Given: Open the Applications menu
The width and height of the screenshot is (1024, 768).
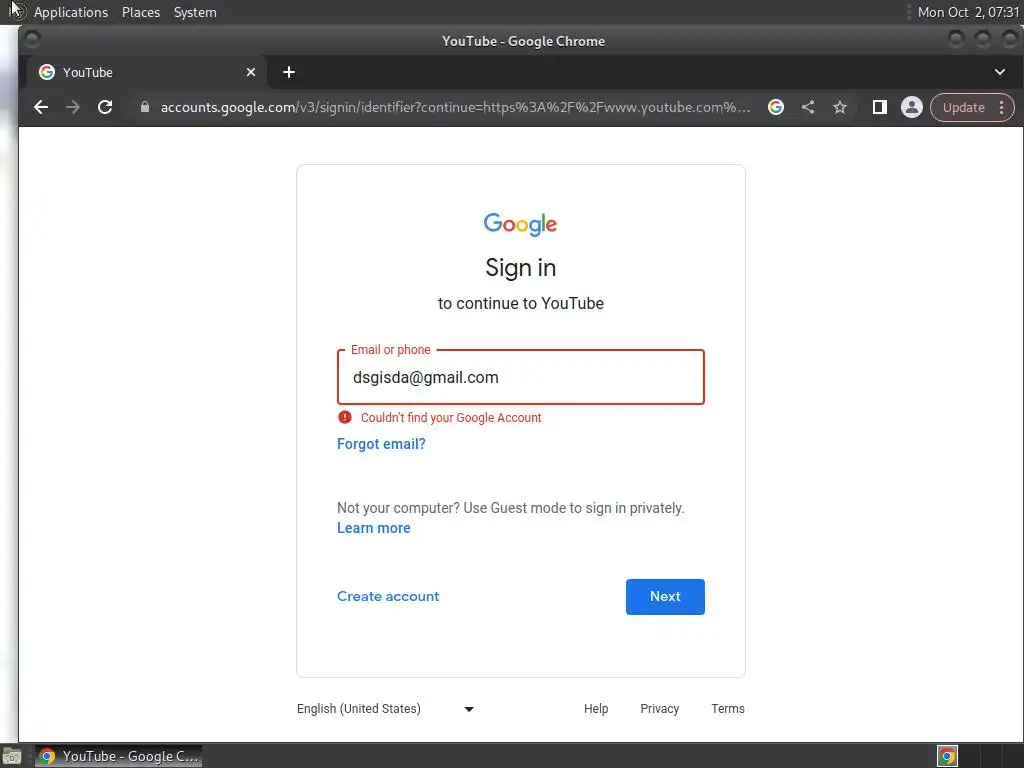Looking at the screenshot, I should click(x=71, y=12).
